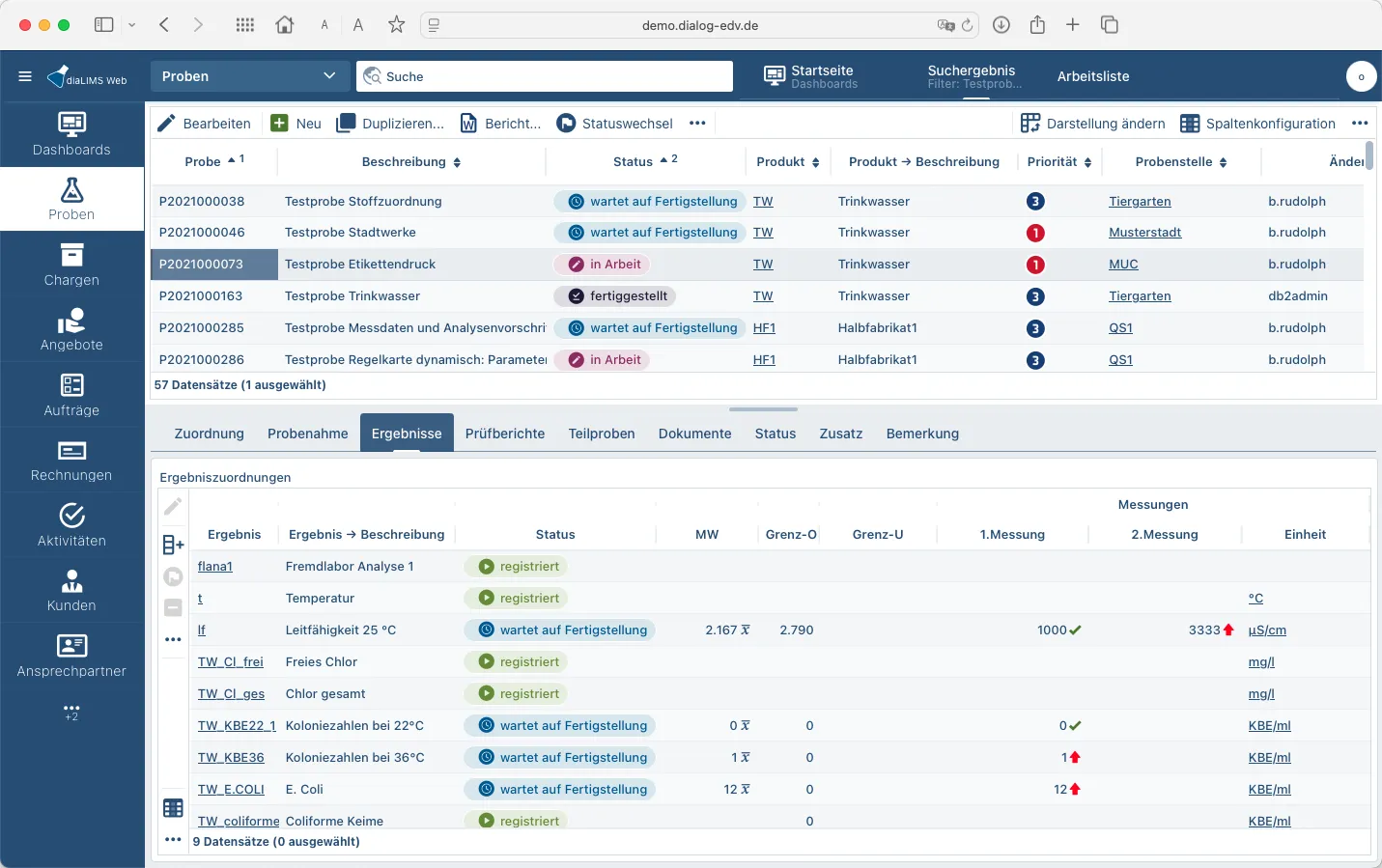
Task: Open the Dashboards sidebar section
Action: pos(71,134)
